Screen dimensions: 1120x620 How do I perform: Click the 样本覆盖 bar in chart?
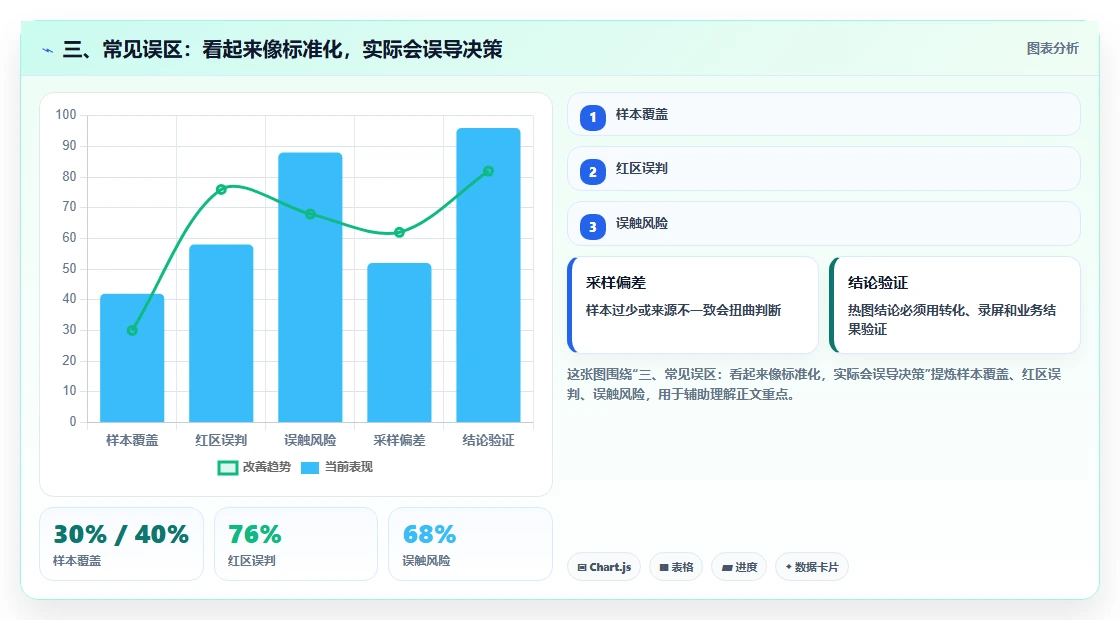point(132,358)
